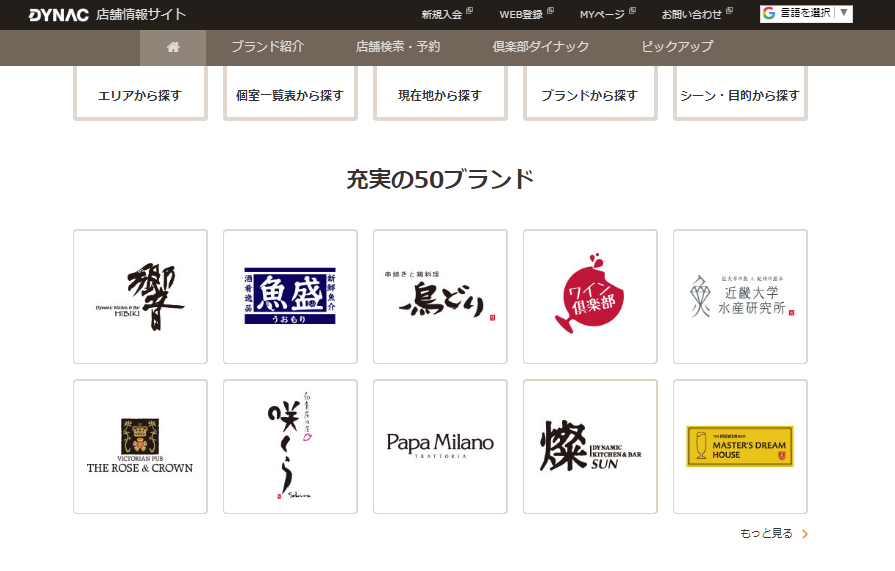895x571 pixels.
Task: Click the もっと見る link
Action: (x=766, y=533)
